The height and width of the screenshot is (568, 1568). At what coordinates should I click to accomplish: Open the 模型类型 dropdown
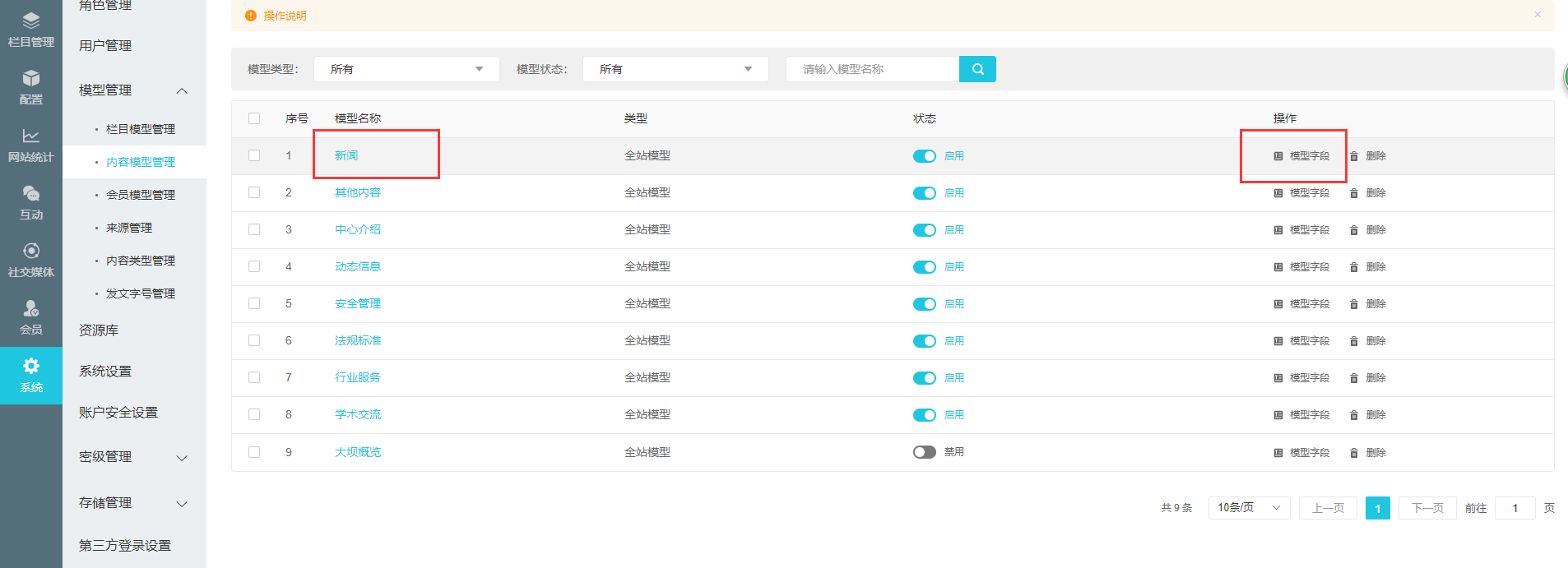406,69
